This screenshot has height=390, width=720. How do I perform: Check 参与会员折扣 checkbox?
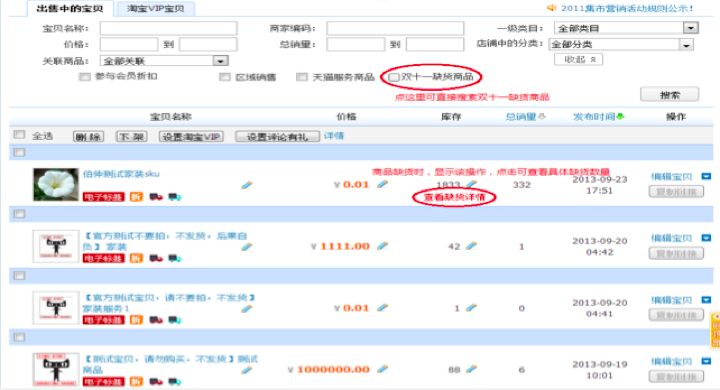coord(84,77)
